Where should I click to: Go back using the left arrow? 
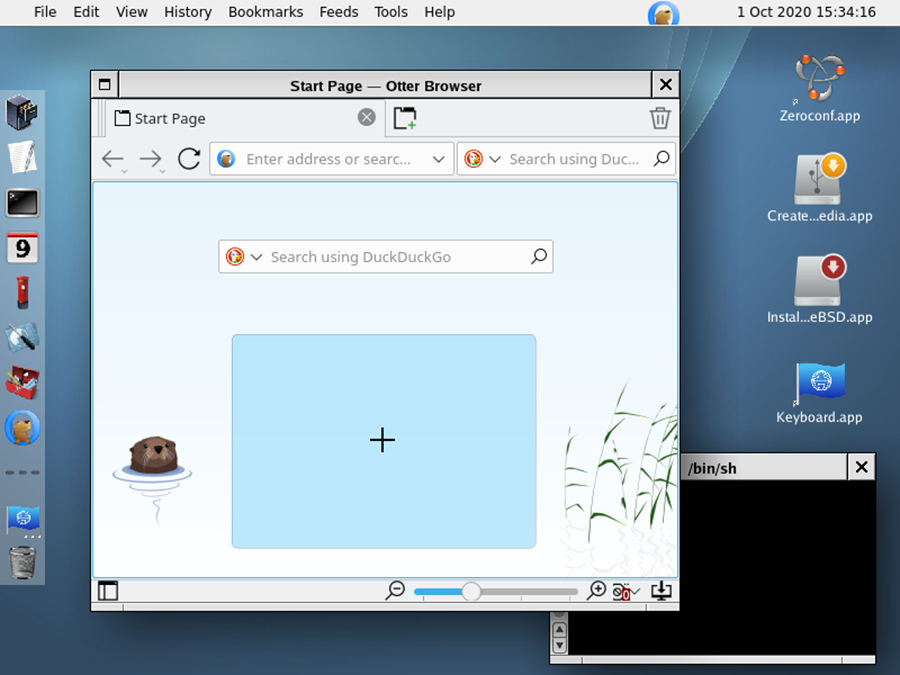[x=112, y=158]
